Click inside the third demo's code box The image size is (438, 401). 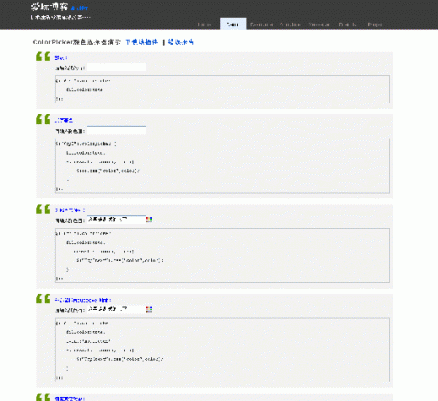pos(222,255)
